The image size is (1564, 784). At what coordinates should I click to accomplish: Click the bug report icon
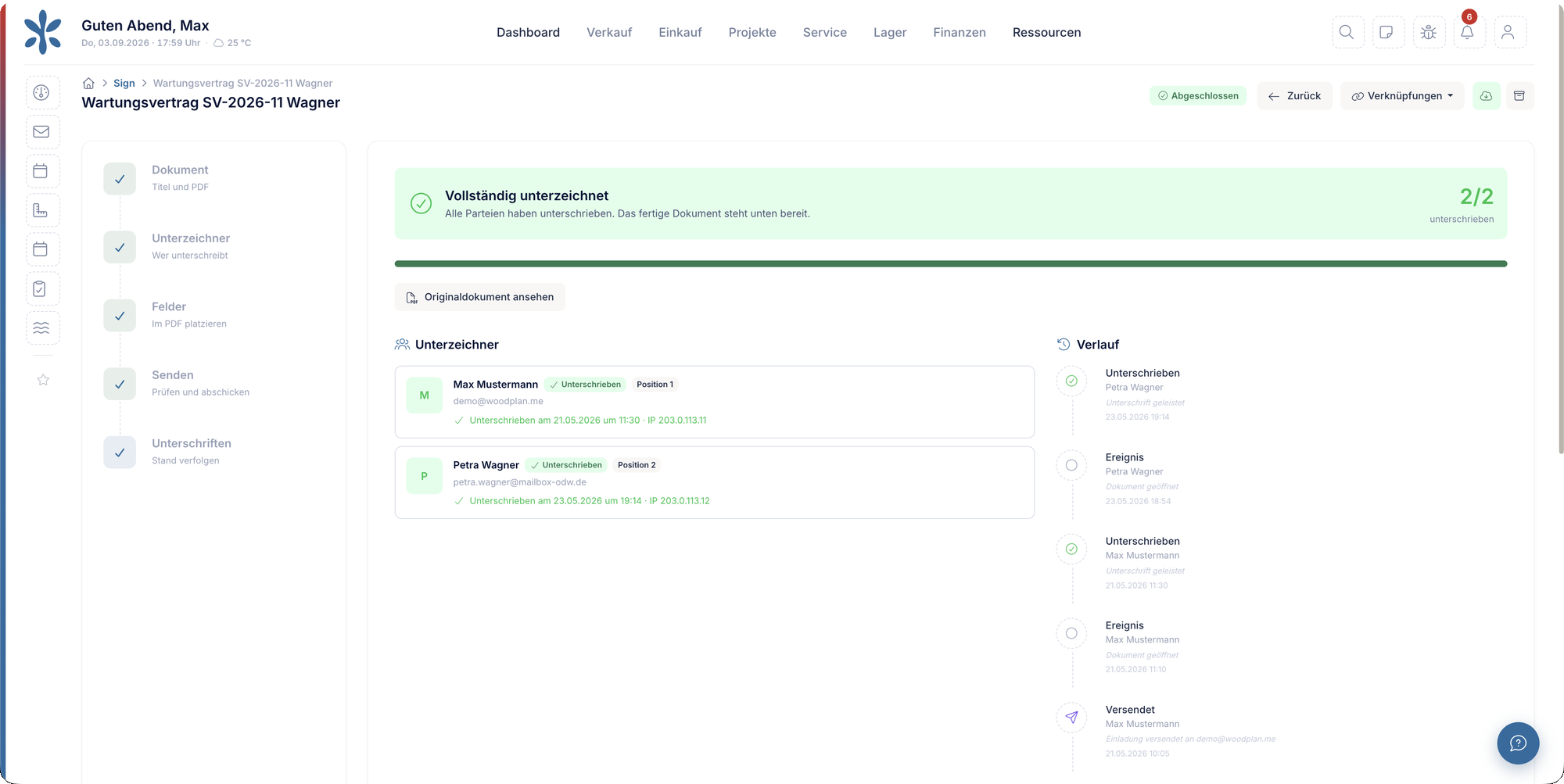(1428, 32)
